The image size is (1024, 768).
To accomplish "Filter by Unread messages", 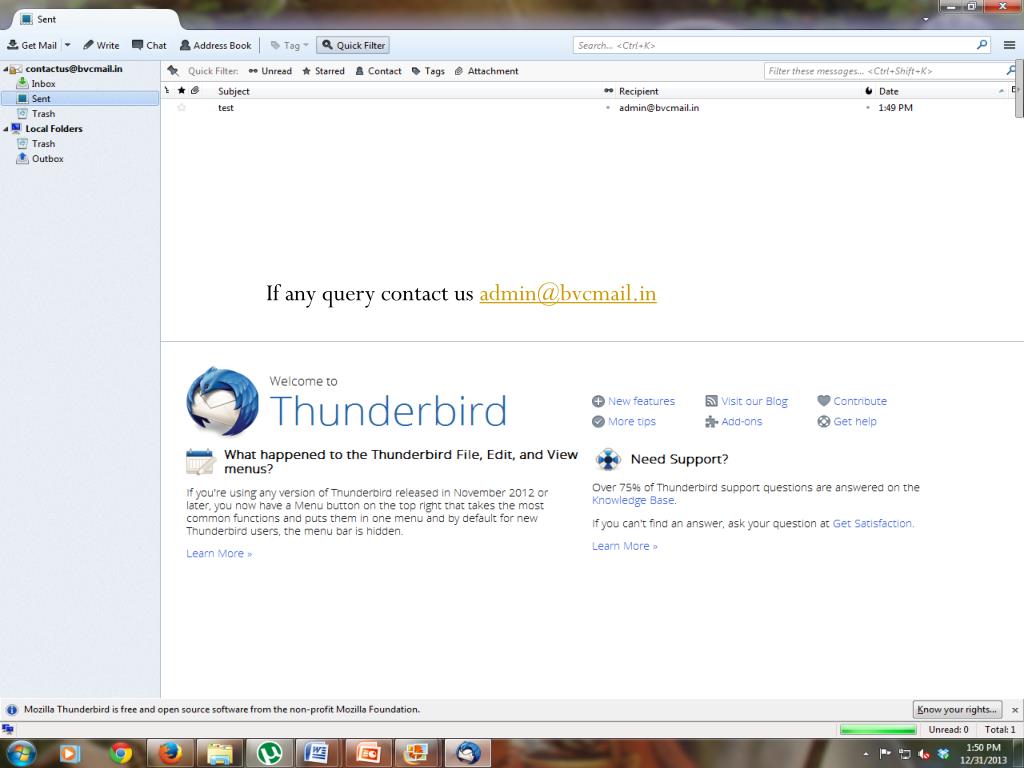I will coord(270,71).
